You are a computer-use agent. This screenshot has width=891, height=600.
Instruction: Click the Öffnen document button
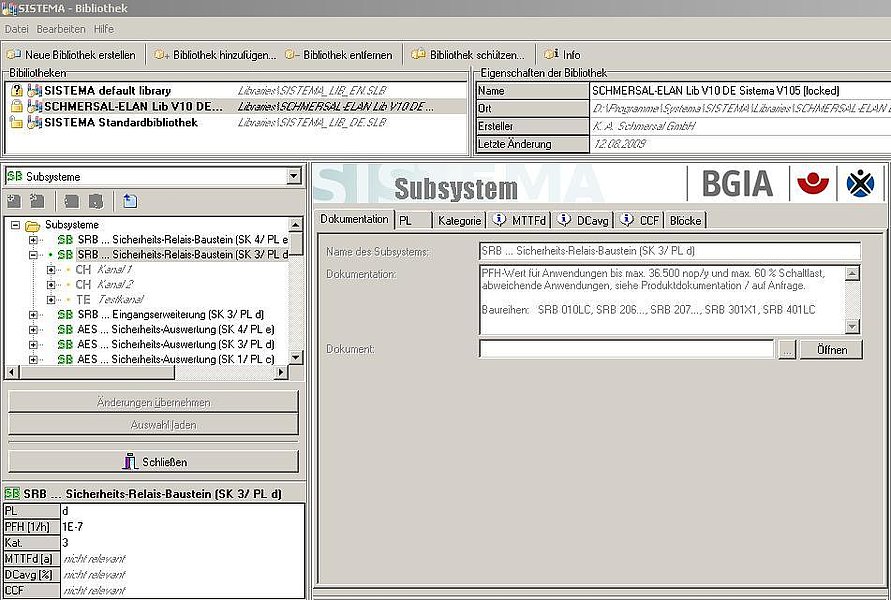click(831, 349)
